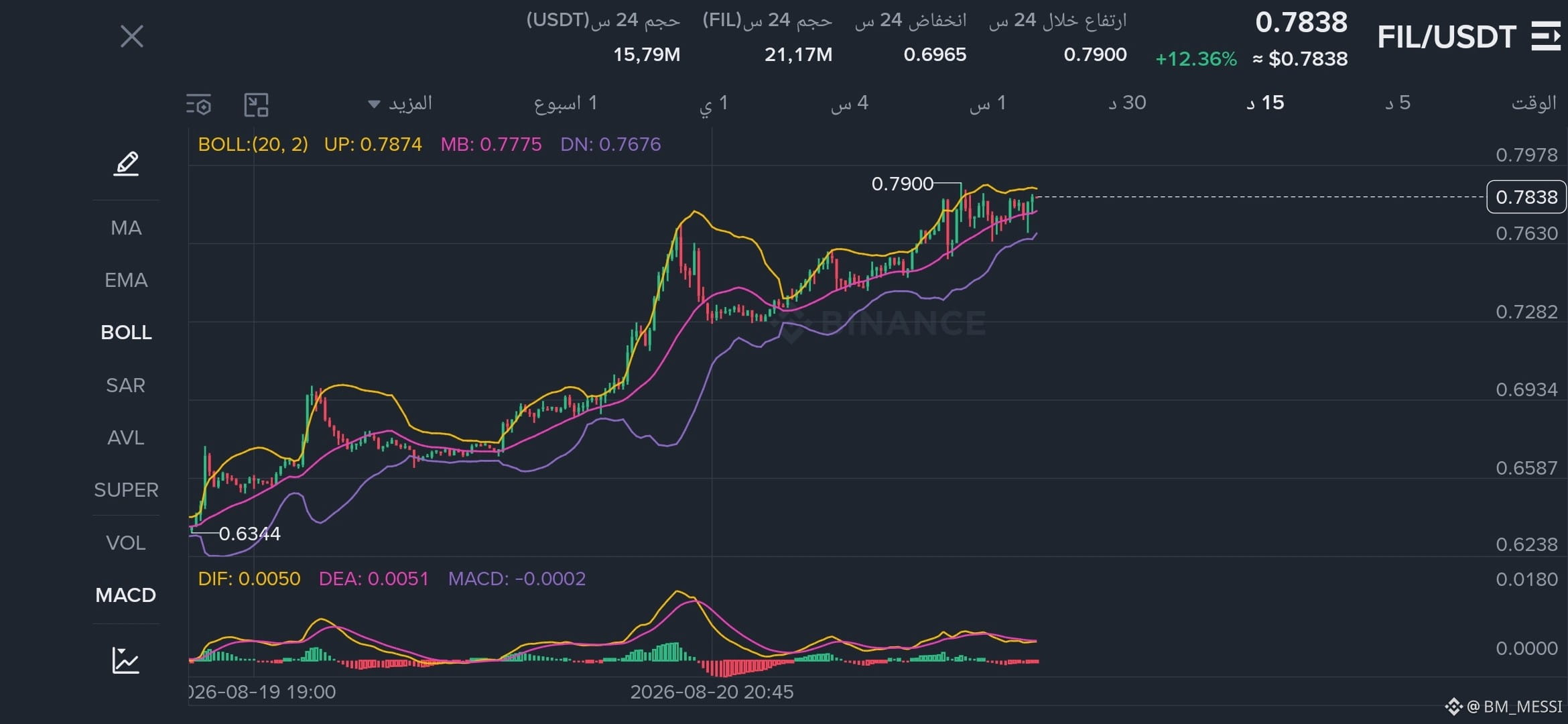Screen dimensions: 1568x724
Task: Click the DN: 0.7676 band value
Action: 610,144
